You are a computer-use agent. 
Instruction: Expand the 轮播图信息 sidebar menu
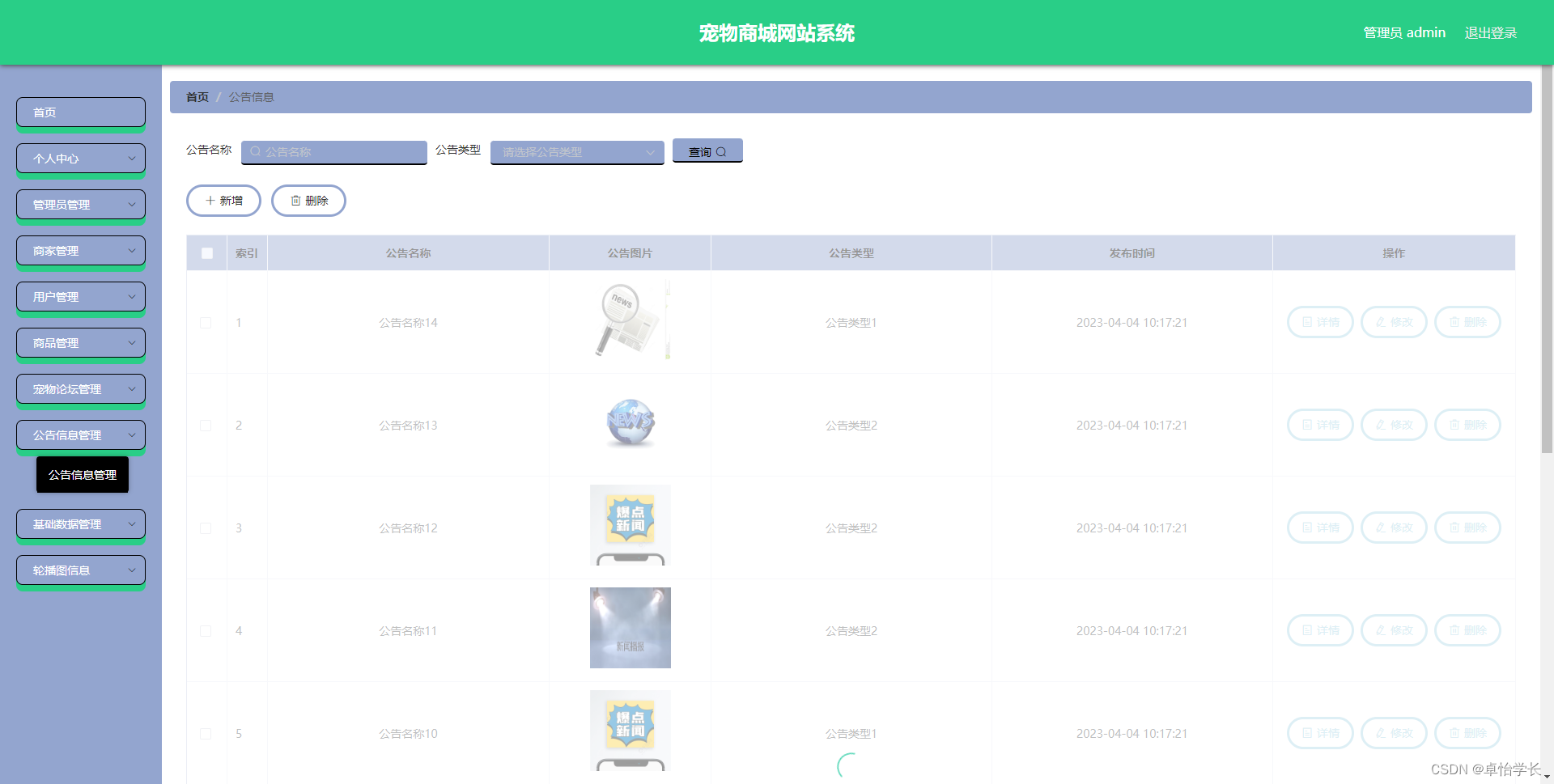pyautogui.click(x=81, y=570)
